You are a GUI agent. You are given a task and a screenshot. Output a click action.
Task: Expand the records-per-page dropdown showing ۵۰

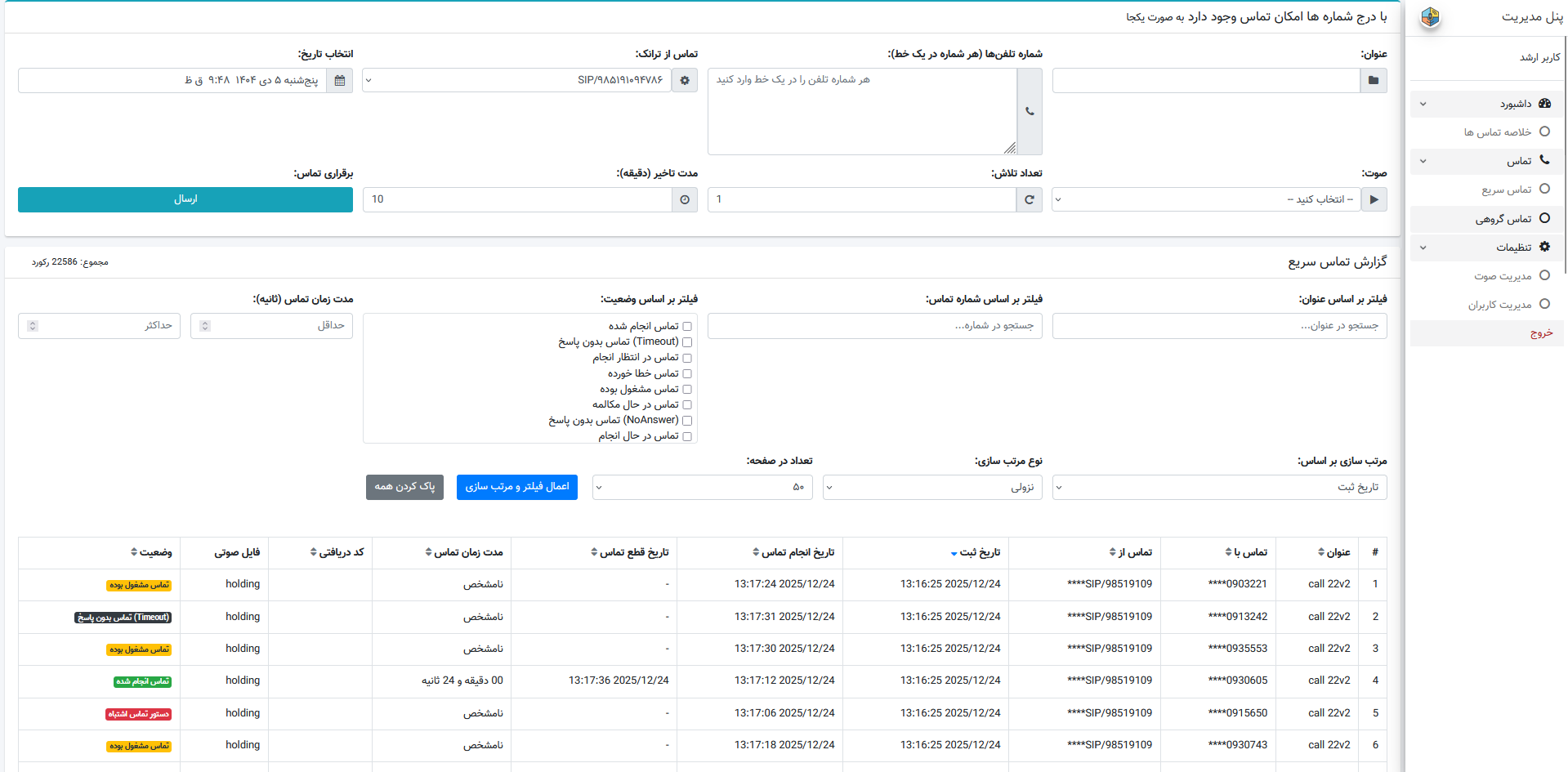coord(702,488)
